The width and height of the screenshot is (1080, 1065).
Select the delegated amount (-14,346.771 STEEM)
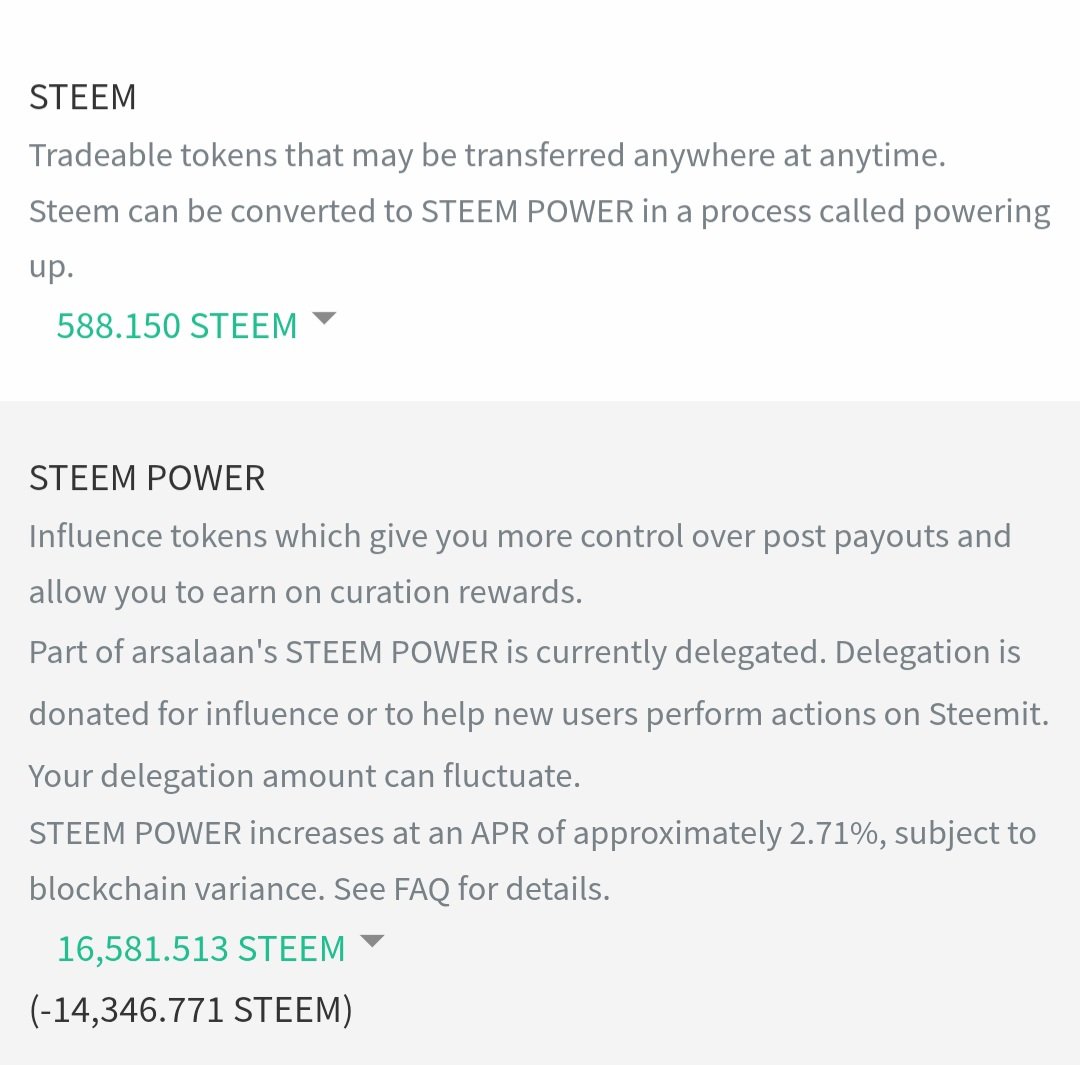point(191,1010)
